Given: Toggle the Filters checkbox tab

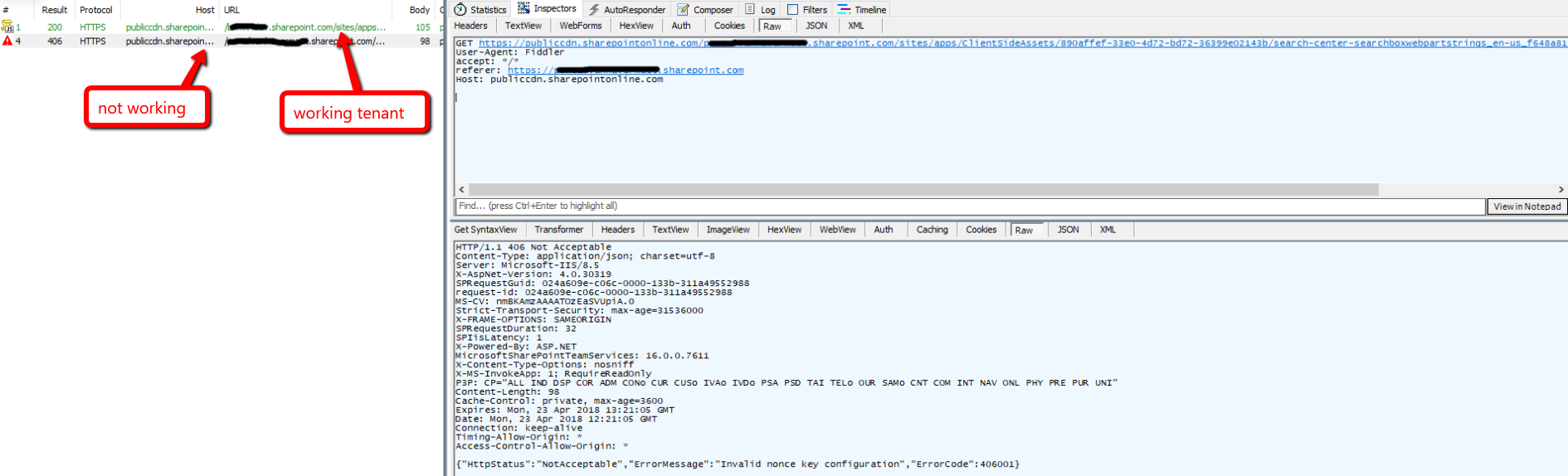Looking at the screenshot, I should coord(807,10).
